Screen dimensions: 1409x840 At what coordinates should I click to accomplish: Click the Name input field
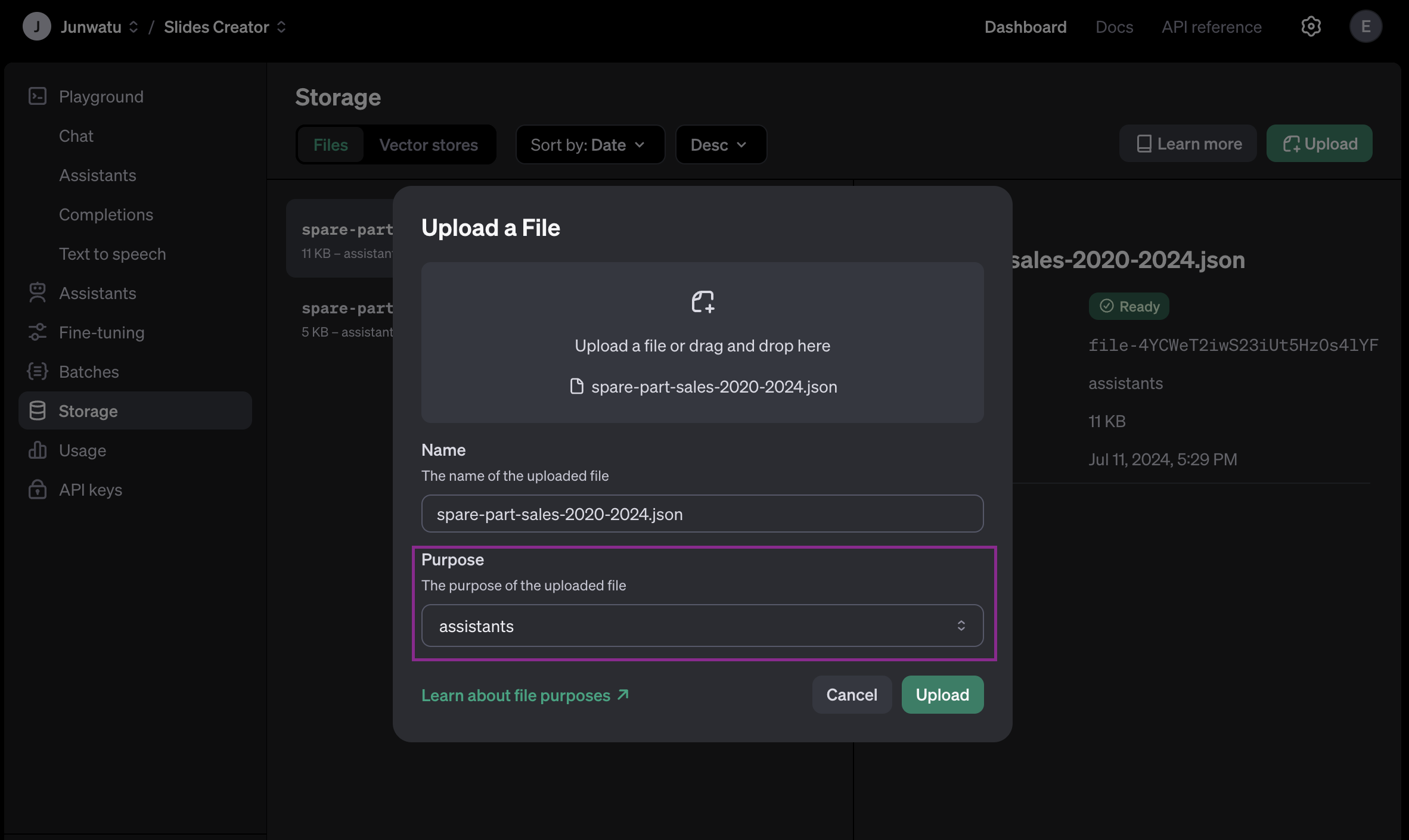tap(702, 514)
